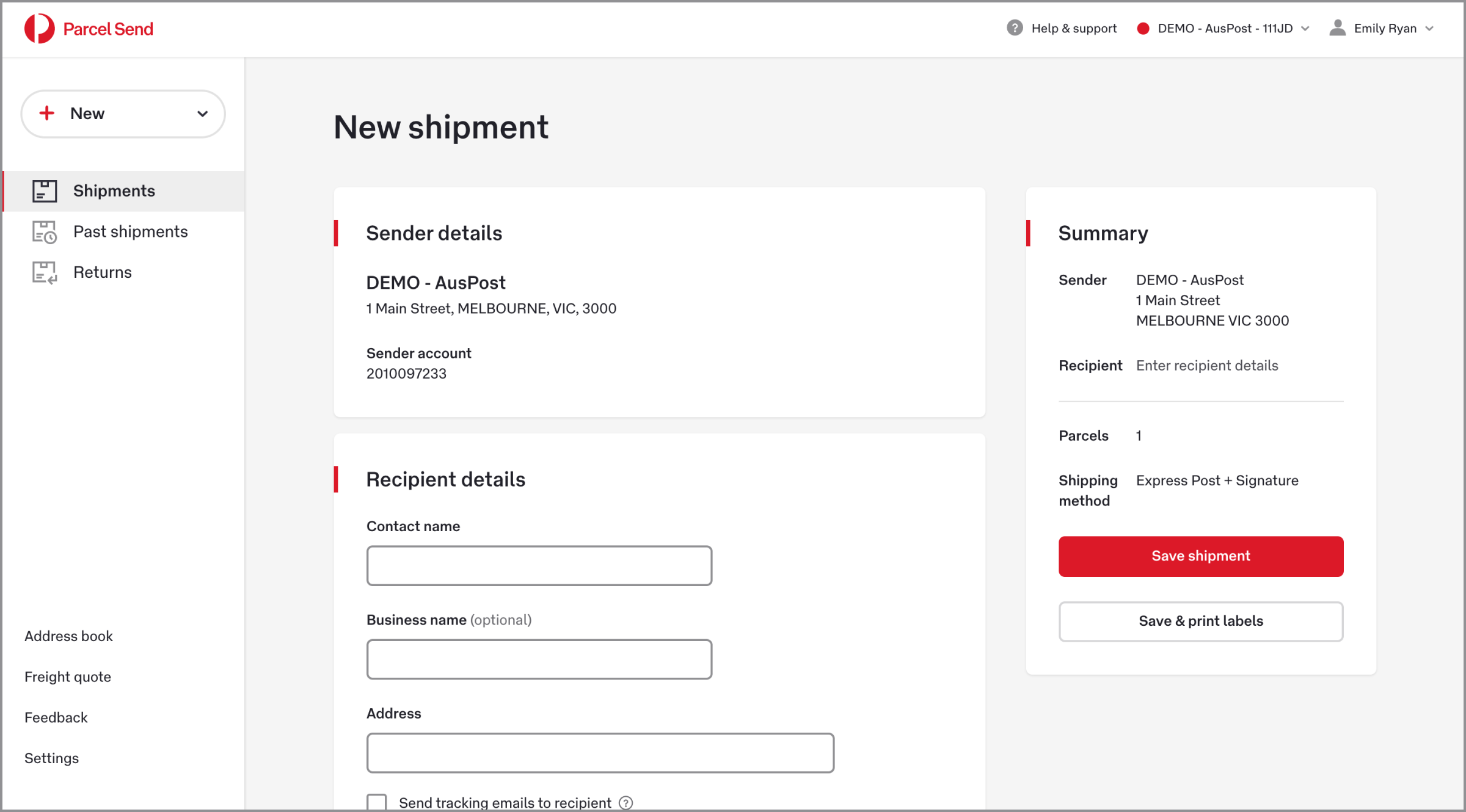Screen dimensions: 1466x812
Task: Enable Send tracking emails to recipient
Action: 377,803
